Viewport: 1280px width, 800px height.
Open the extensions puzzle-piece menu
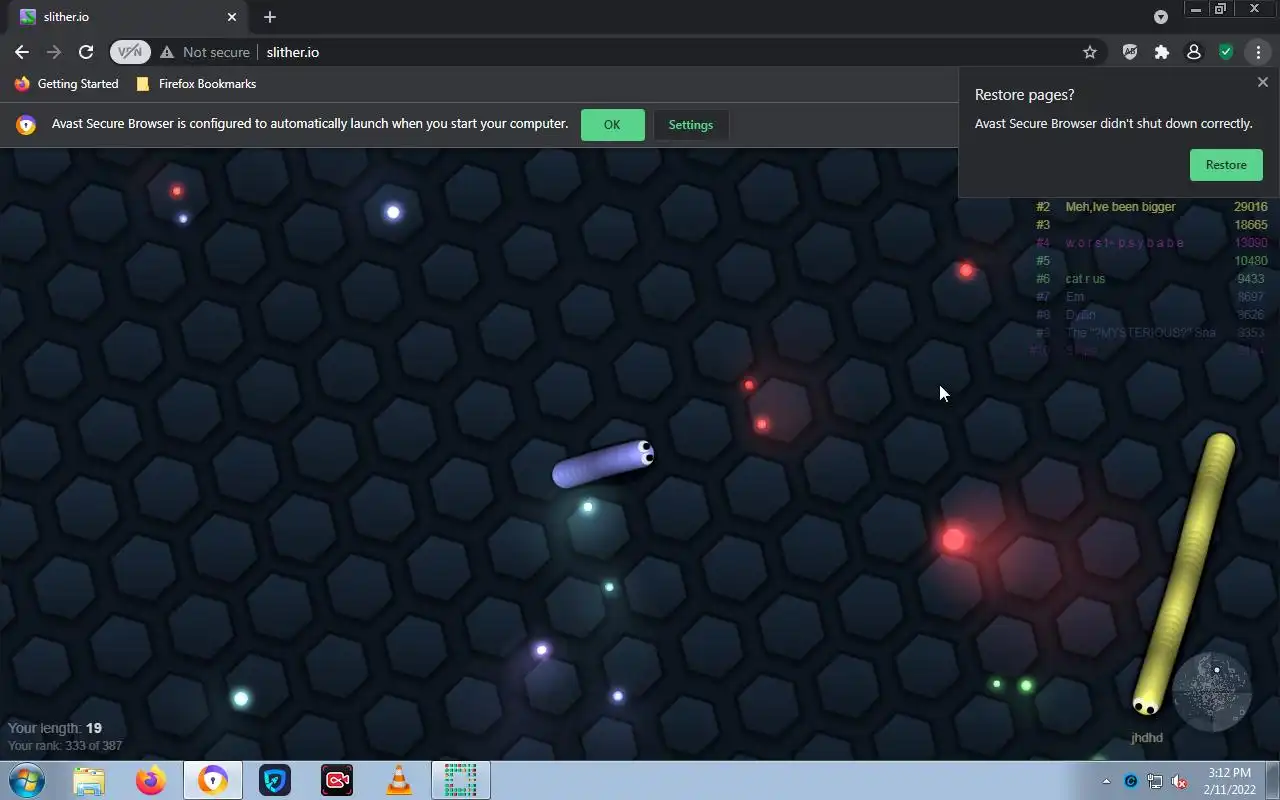click(1162, 52)
